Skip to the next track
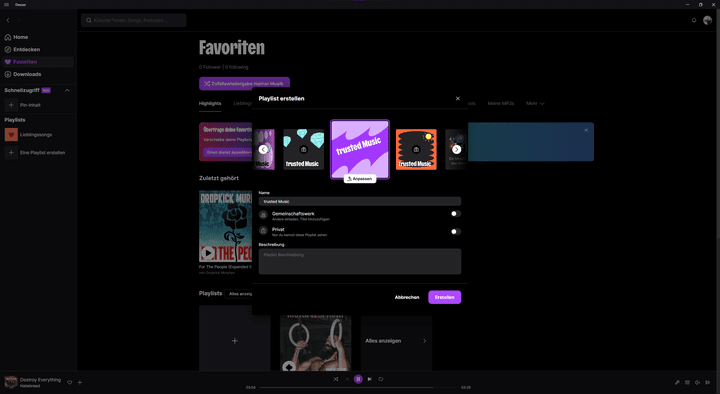720x394 pixels. [x=370, y=379]
